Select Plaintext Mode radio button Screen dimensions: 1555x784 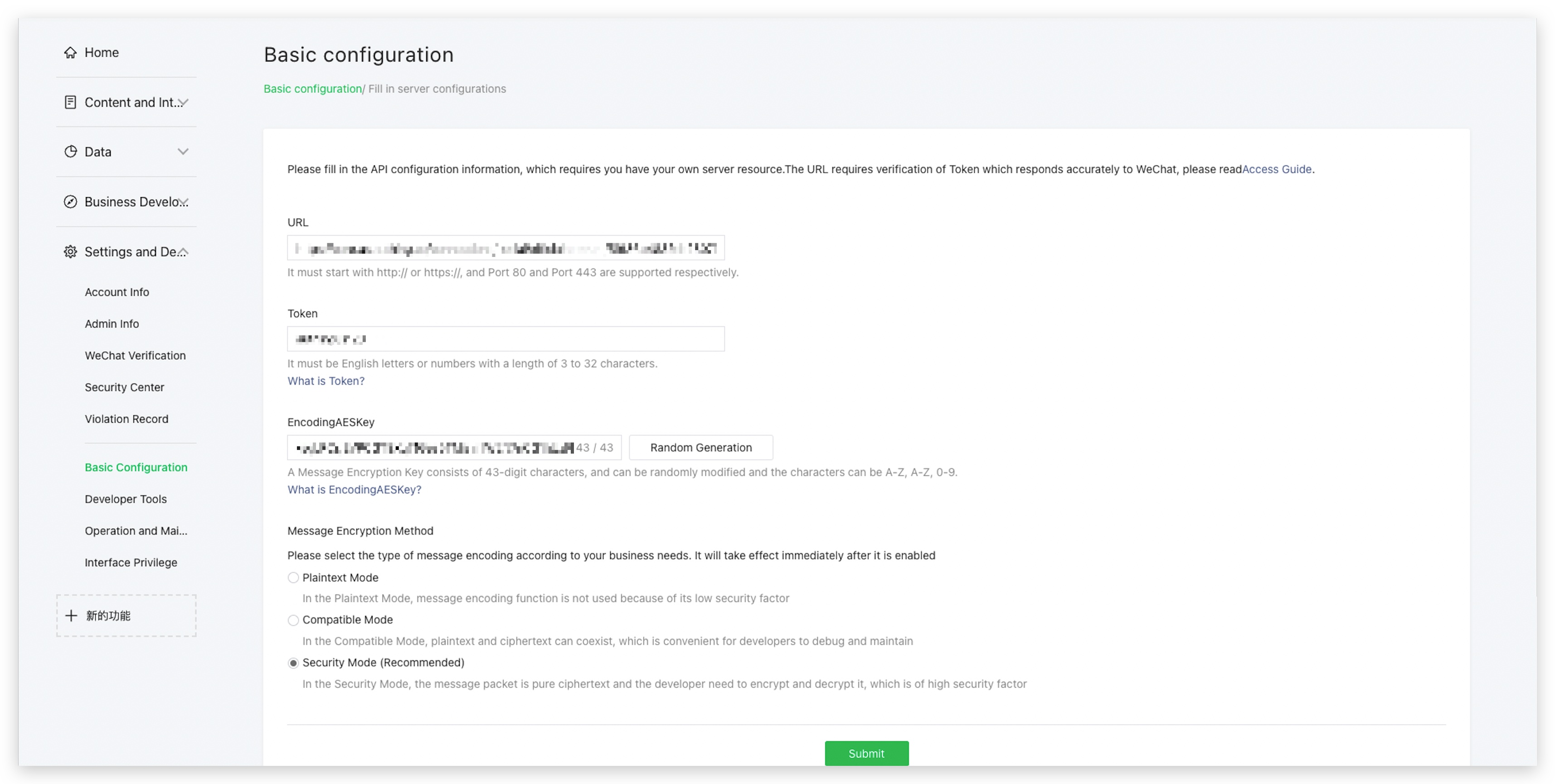[293, 578]
